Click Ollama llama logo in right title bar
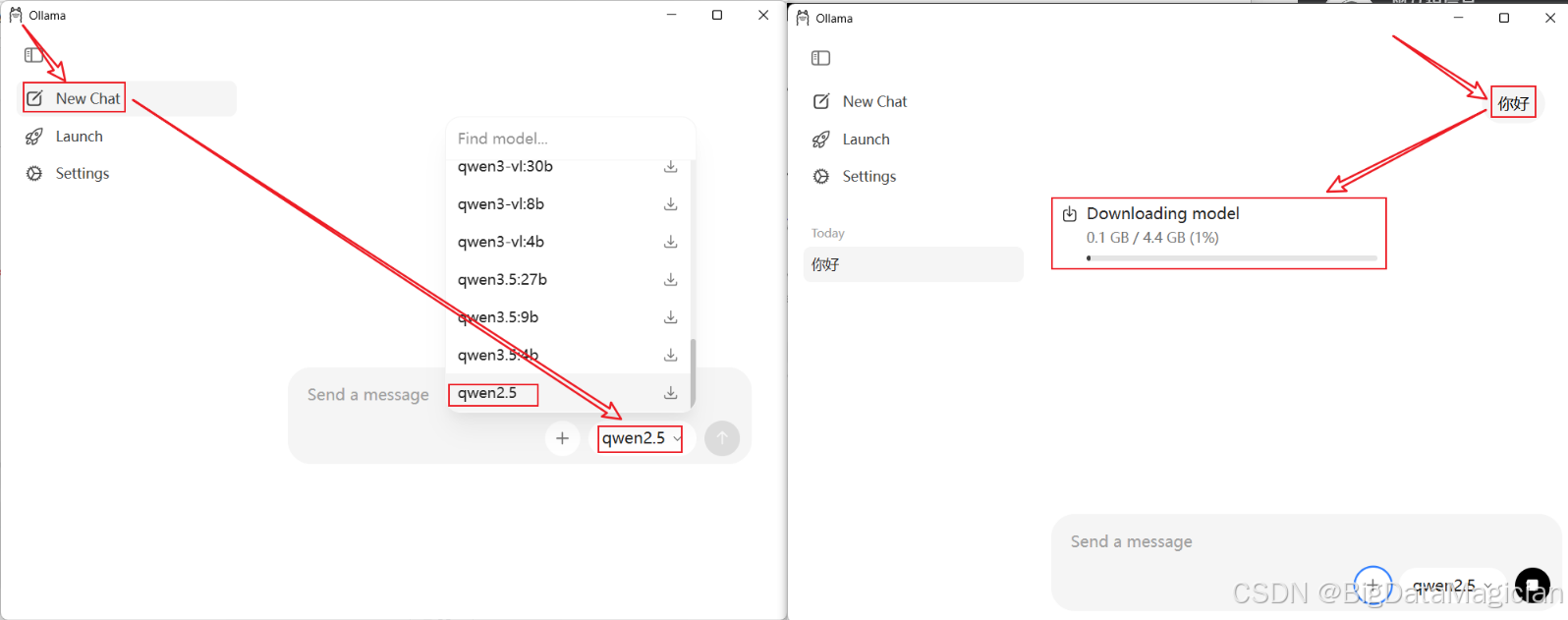1568x620 pixels. coord(803,18)
